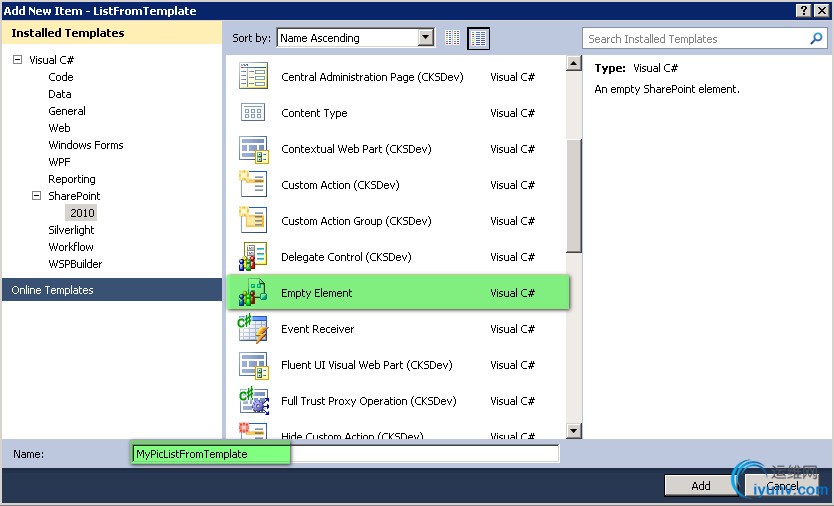Viewport: 834px width, 506px height.
Task: Select the SharePoint category label
Action: click(74, 196)
